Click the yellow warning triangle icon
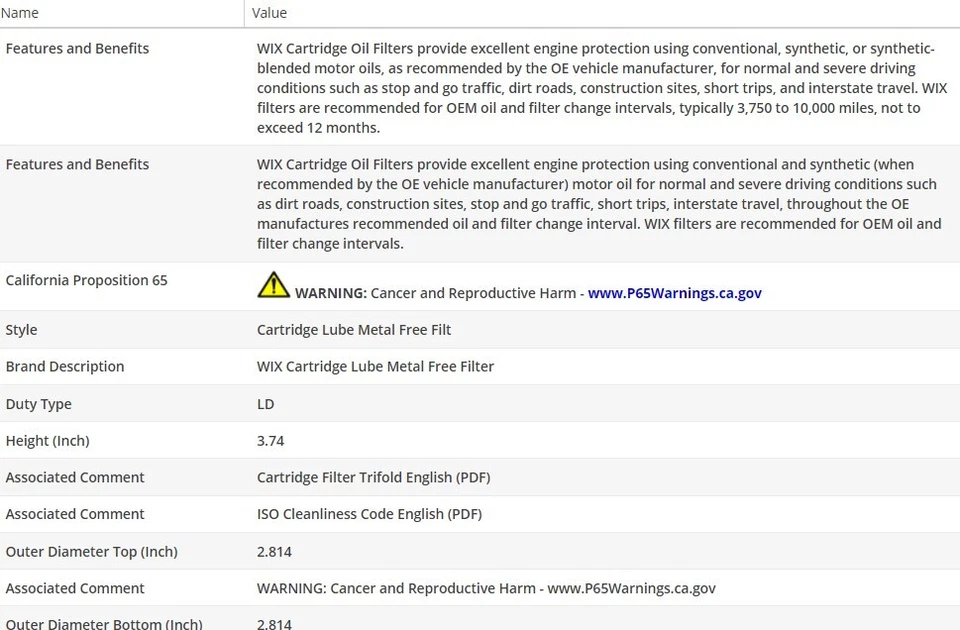This screenshot has height=630, width=960. coord(273,285)
